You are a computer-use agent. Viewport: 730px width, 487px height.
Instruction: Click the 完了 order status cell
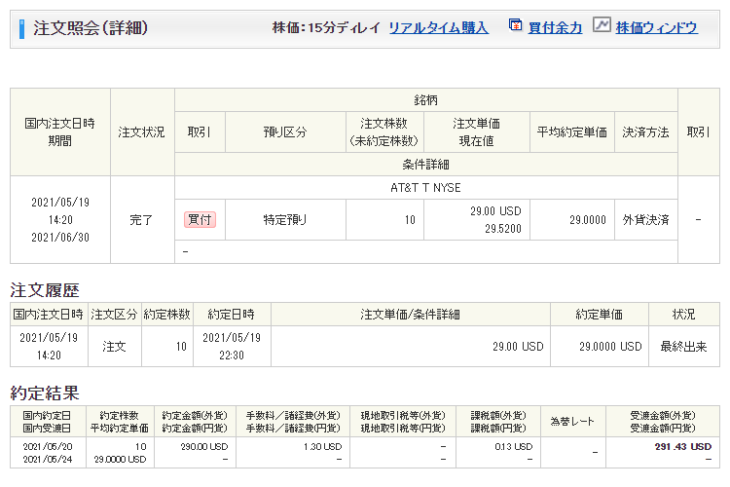142,219
